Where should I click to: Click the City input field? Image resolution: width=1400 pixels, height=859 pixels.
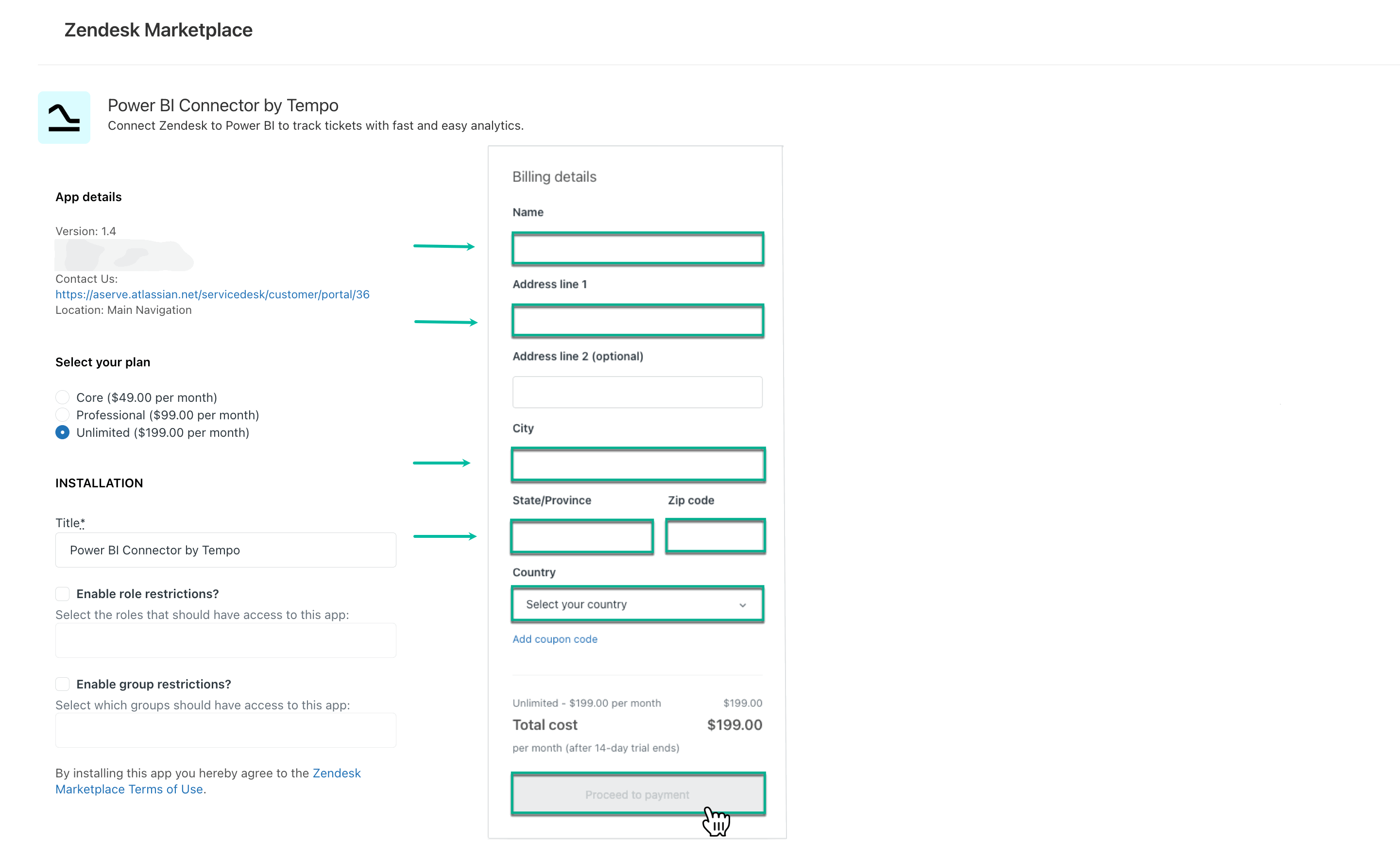(637, 464)
